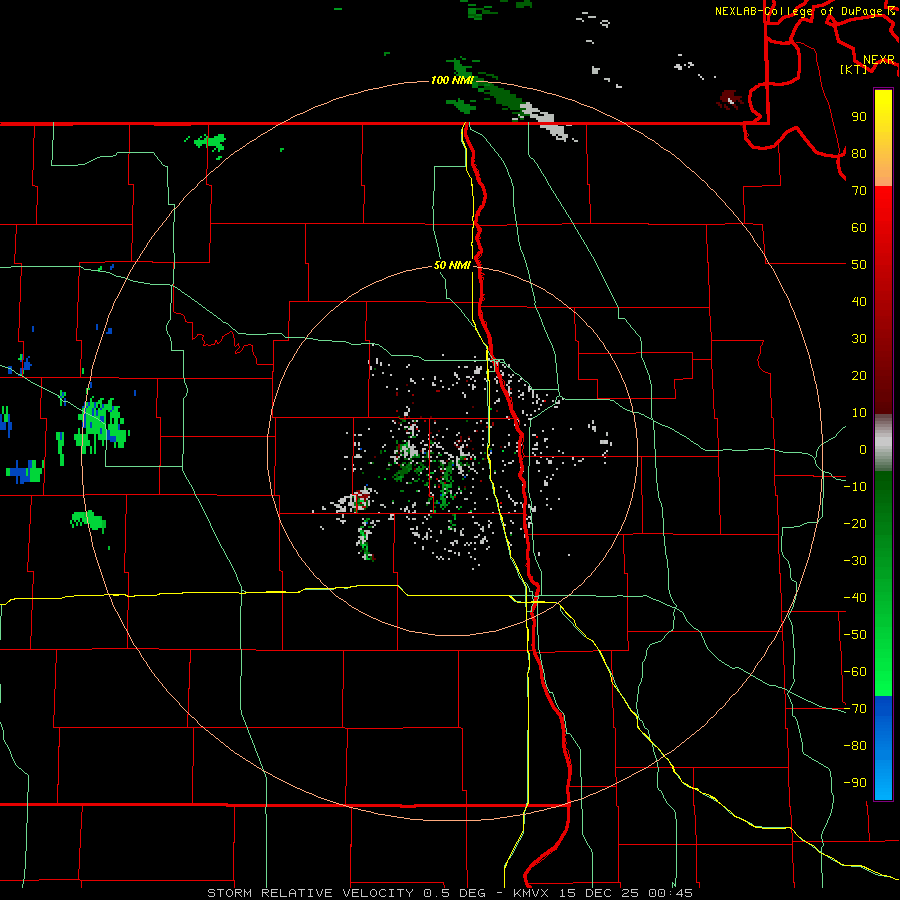900x900 pixels.
Task: Click the 15 DEC 25 date text
Action: pyautogui.click(x=599, y=893)
